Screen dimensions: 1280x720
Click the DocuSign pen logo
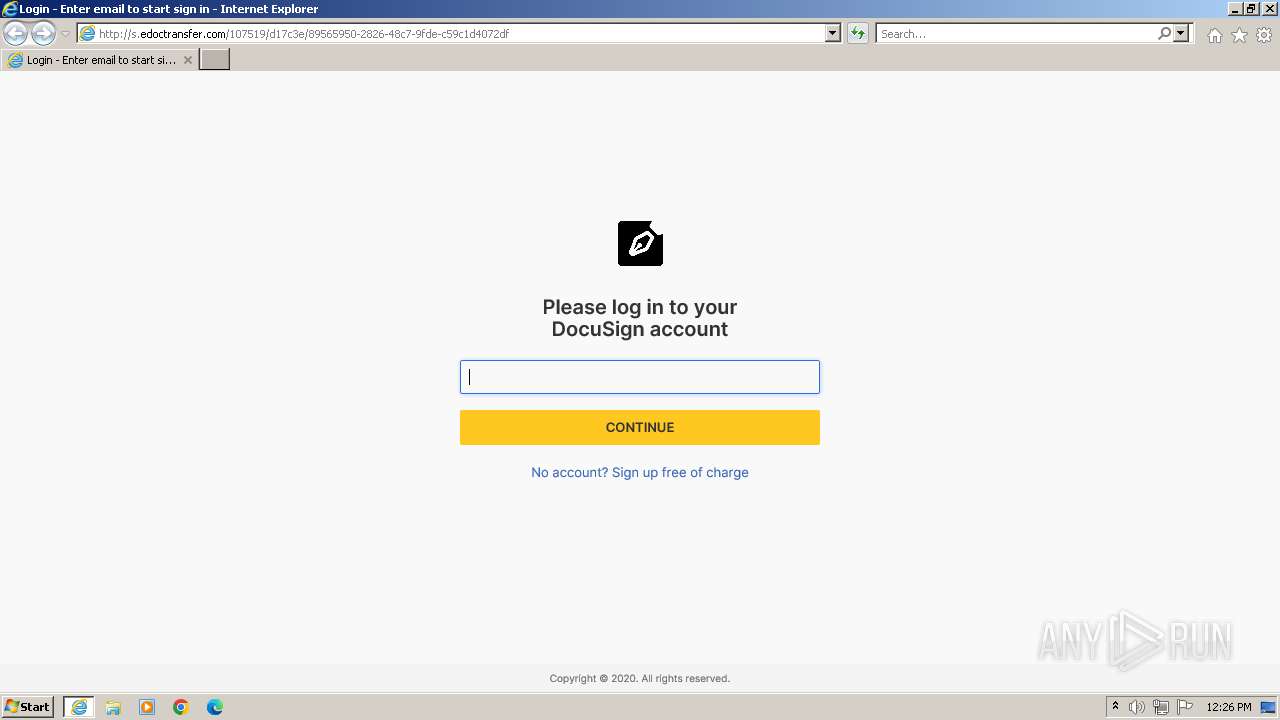[x=640, y=243]
